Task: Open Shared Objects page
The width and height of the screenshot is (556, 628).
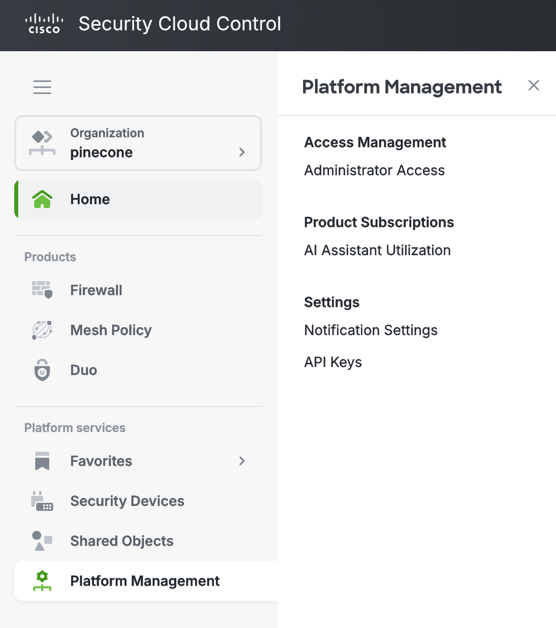Action: [138, 541]
